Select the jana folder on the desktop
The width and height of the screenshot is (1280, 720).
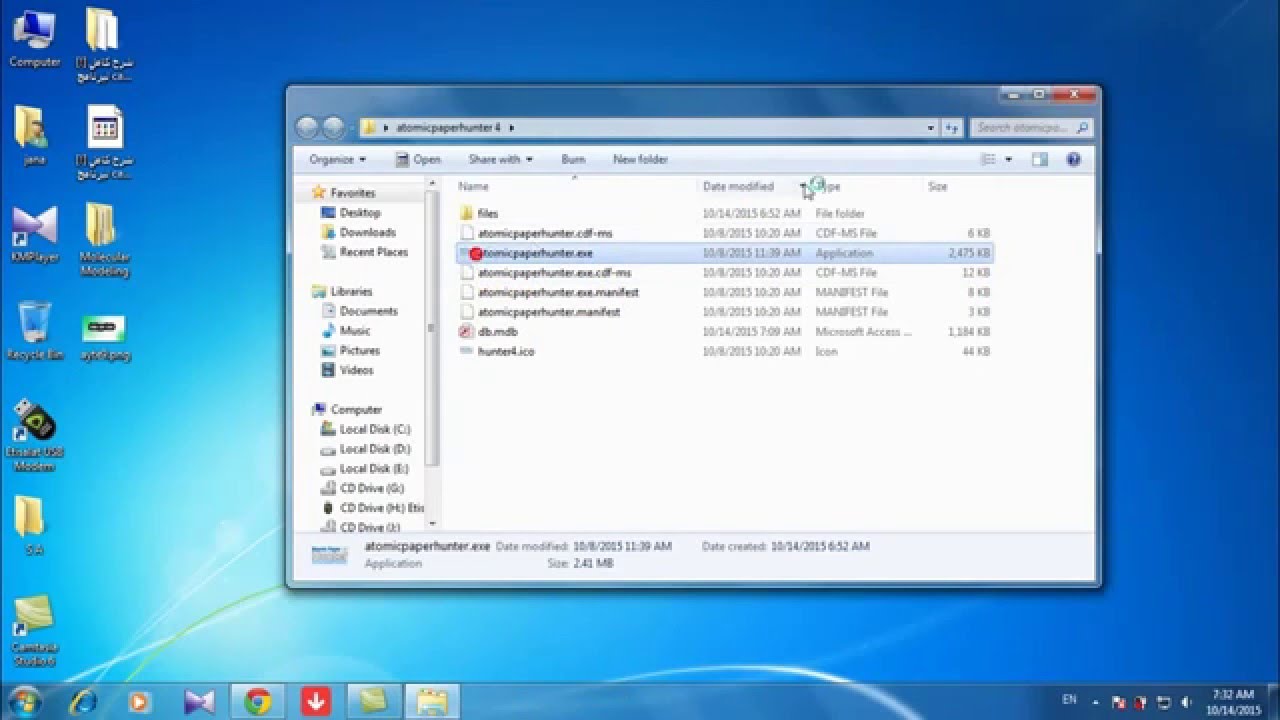click(x=34, y=135)
